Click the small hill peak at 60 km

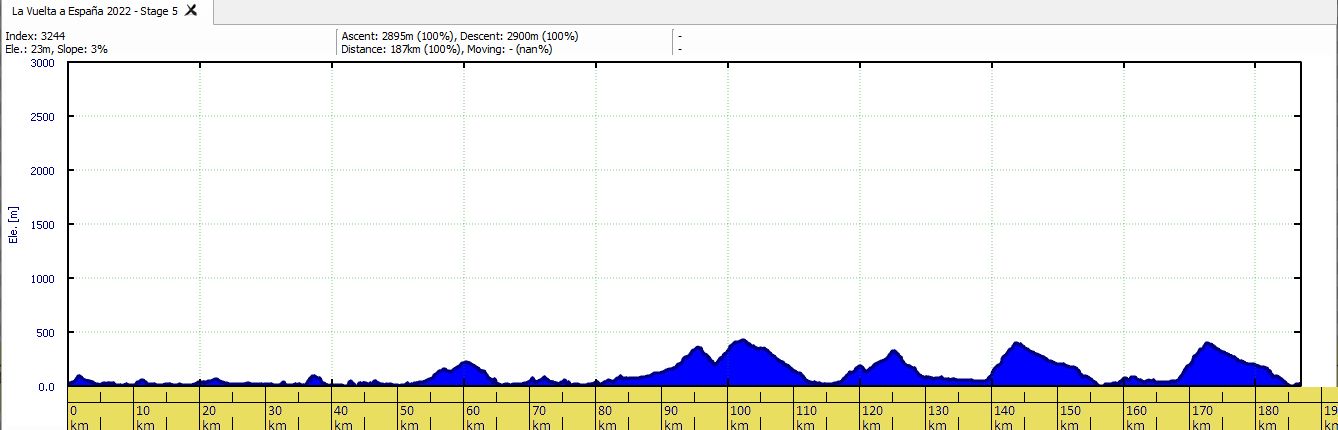(x=466, y=361)
